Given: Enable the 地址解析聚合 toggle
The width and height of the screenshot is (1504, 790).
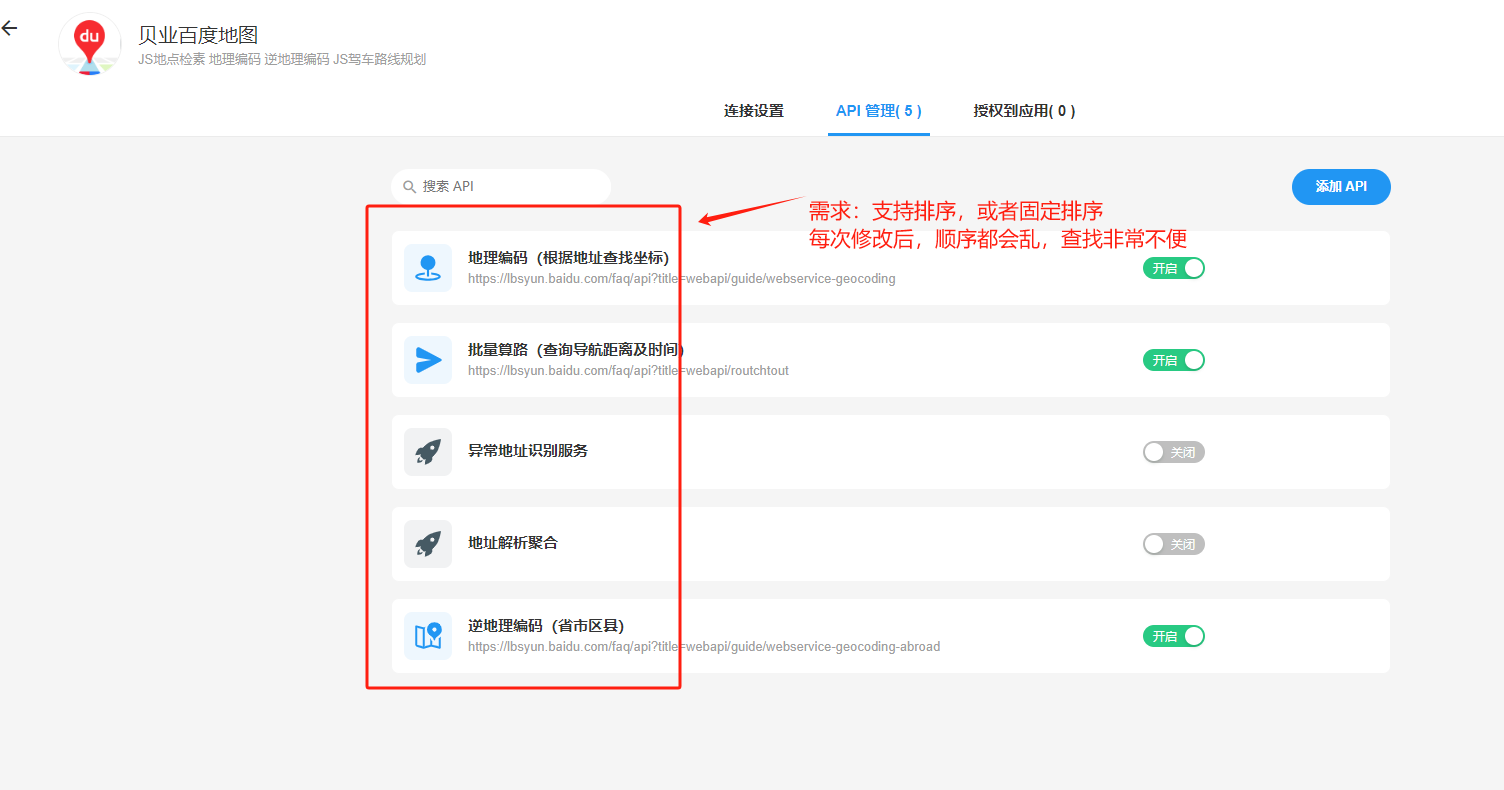Looking at the screenshot, I should (x=1174, y=544).
